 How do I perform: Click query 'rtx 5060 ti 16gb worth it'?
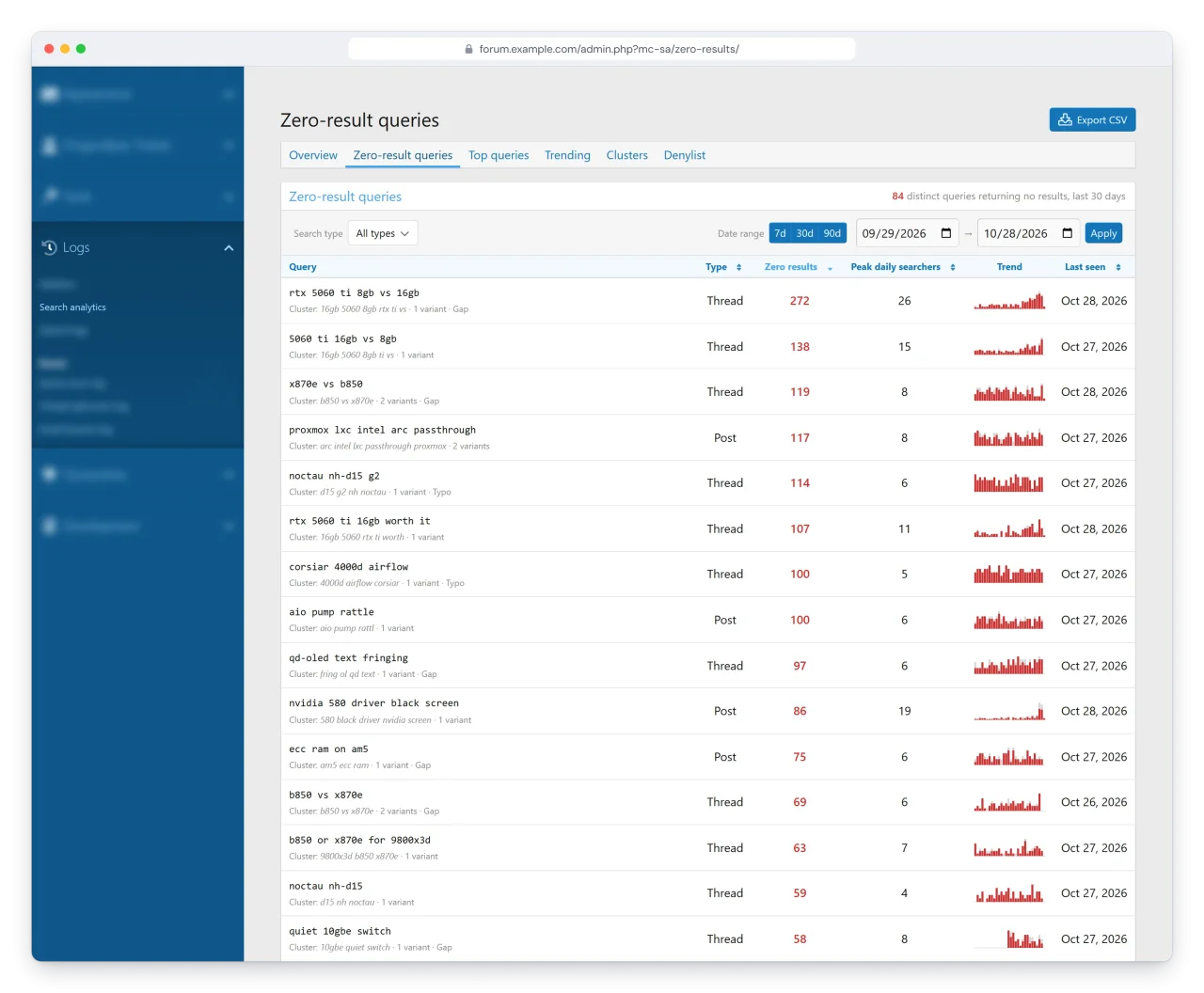[359, 521]
